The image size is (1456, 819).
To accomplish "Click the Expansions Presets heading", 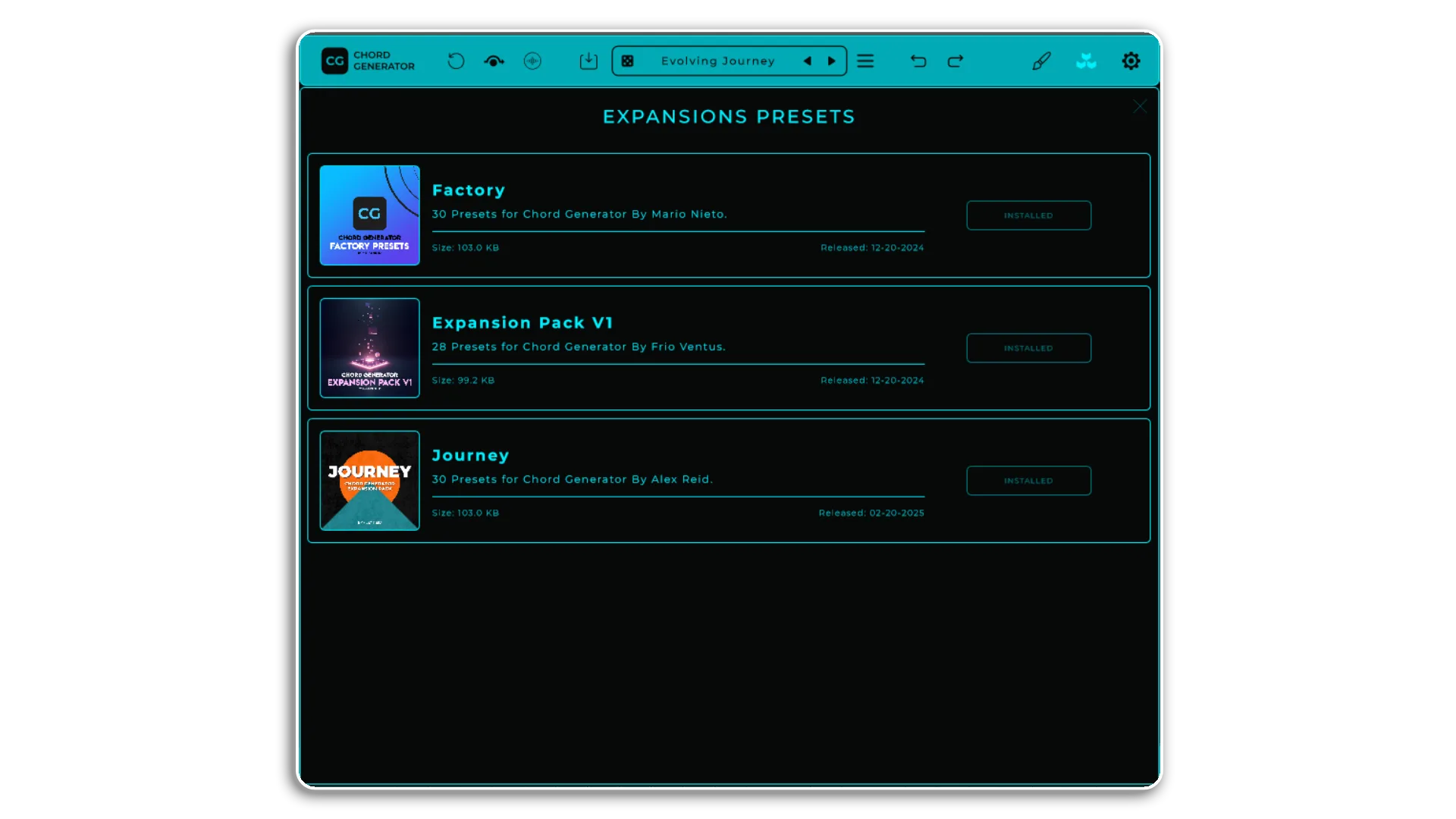I will (729, 117).
